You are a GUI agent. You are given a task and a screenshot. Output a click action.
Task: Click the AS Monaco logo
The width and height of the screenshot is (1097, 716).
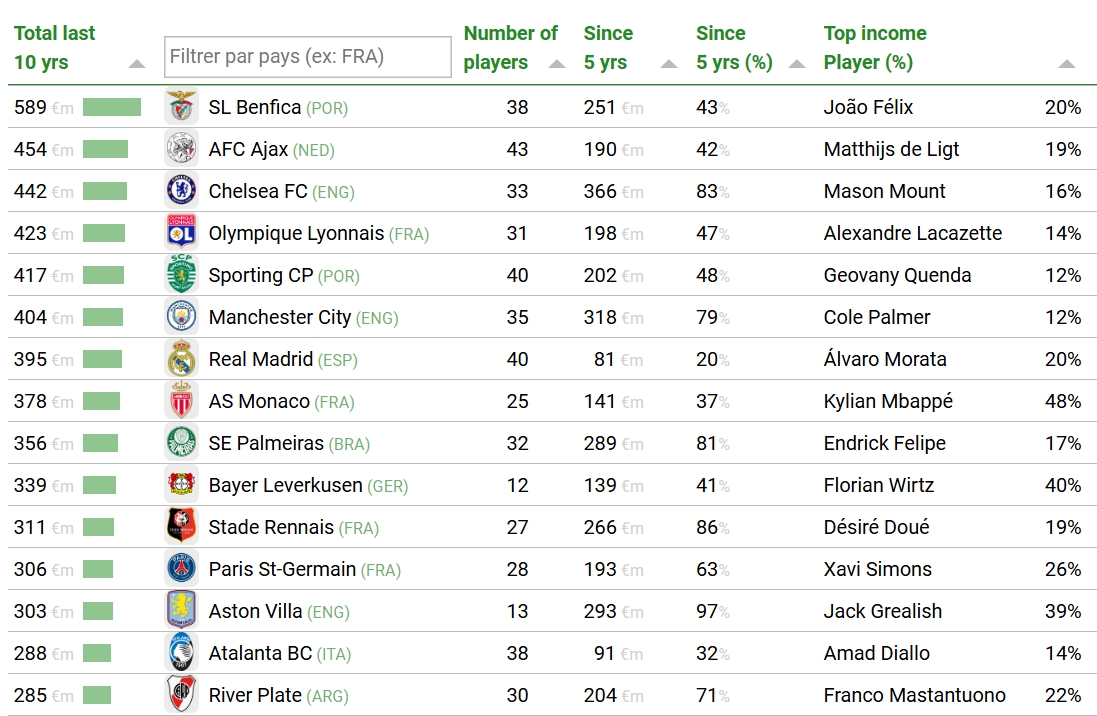(x=182, y=401)
